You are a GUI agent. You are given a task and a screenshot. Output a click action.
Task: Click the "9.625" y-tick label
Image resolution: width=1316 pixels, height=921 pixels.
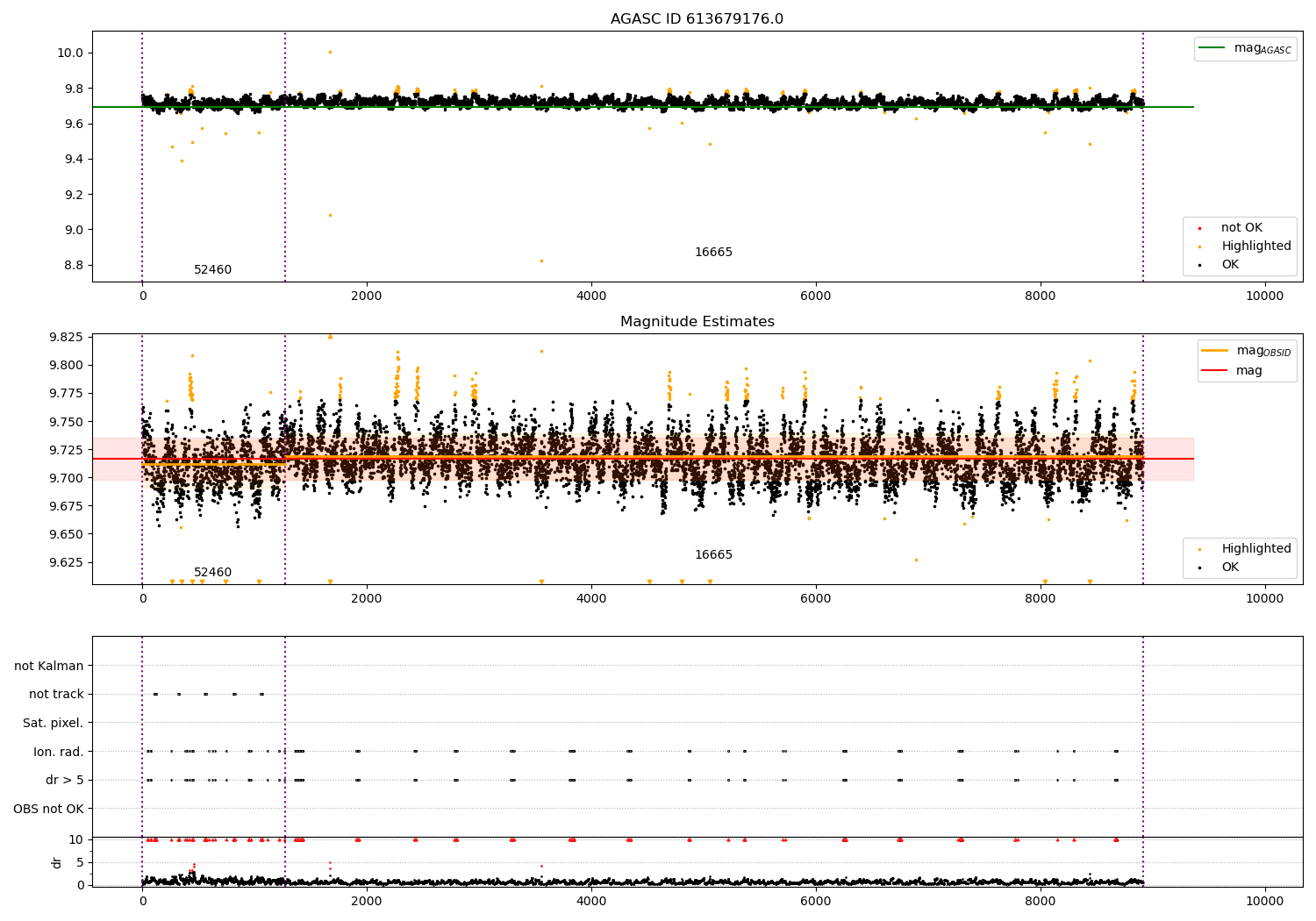(x=67, y=562)
